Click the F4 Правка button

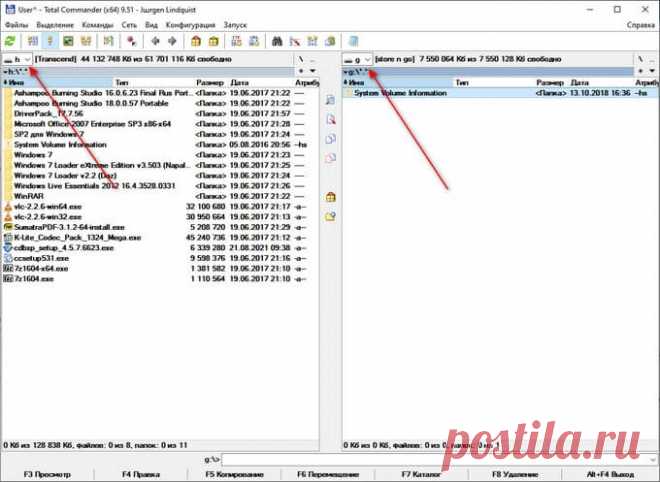(x=141, y=474)
